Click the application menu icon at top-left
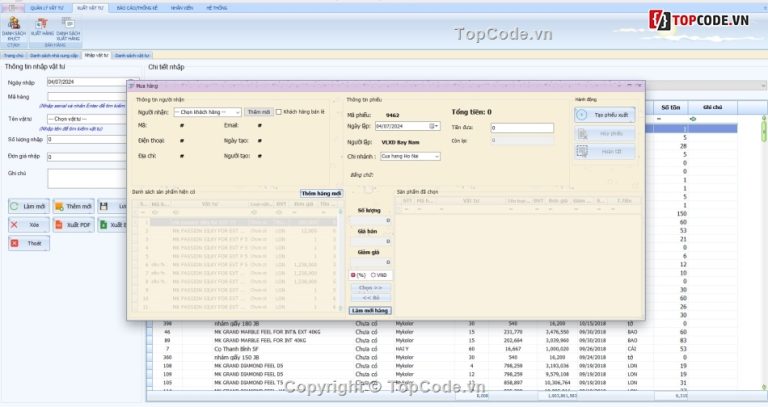The image size is (768, 407). pyautogui.click(x=12, y=8)
